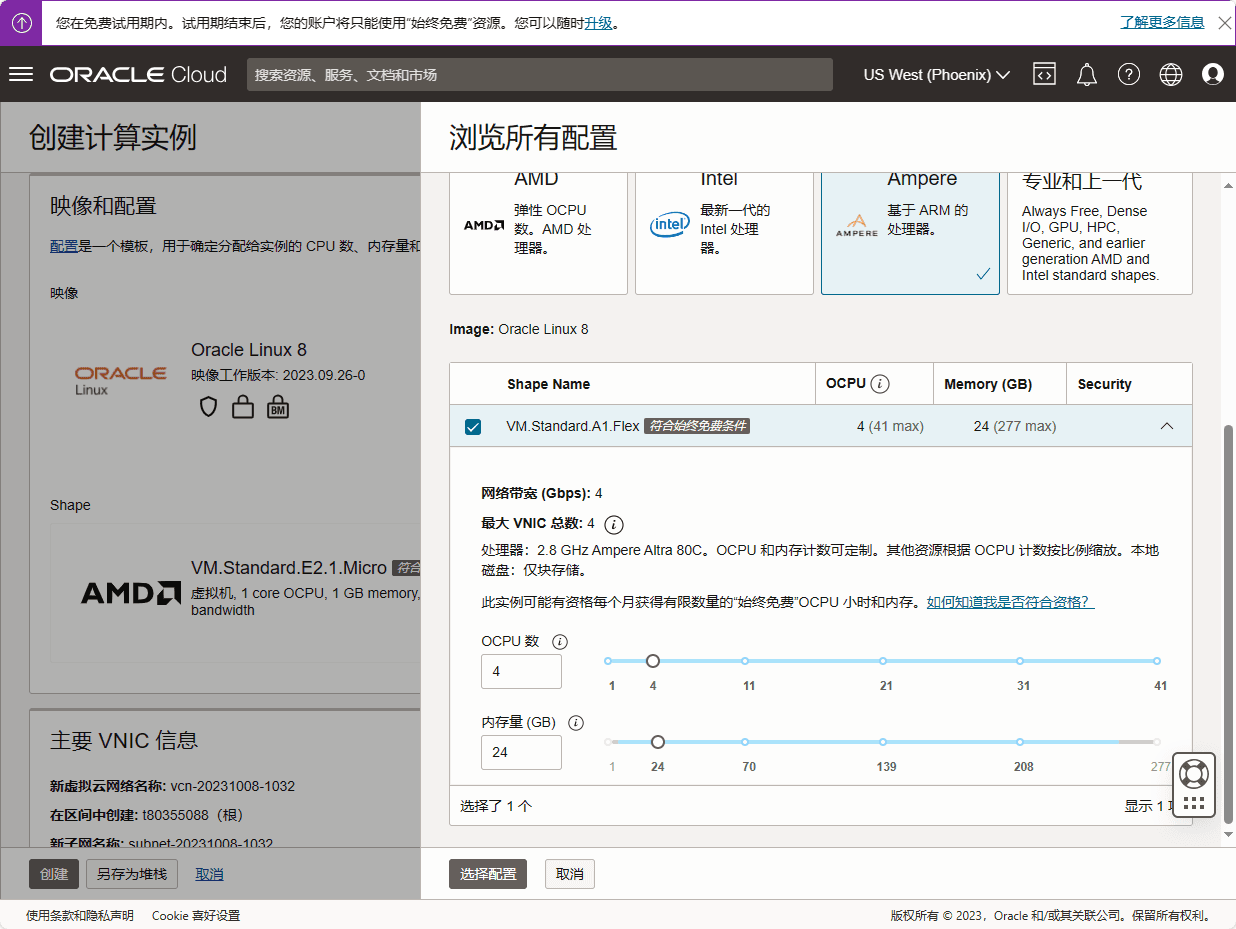Select the Ampere shape series tab
The width and height of the screenshot is (1236, 929).
click(910, 230)
